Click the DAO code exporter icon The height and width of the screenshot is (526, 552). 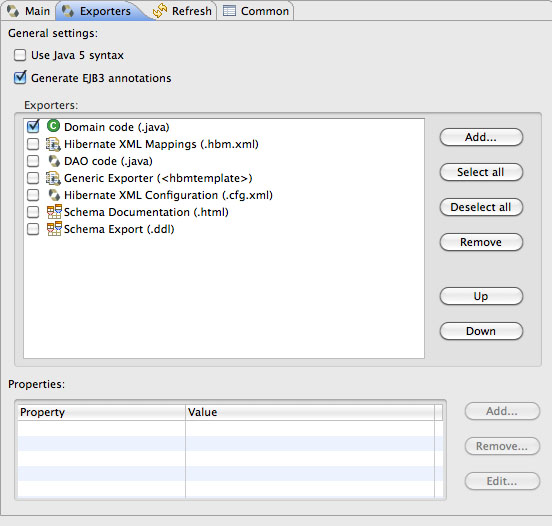click(x=54, y=161)
